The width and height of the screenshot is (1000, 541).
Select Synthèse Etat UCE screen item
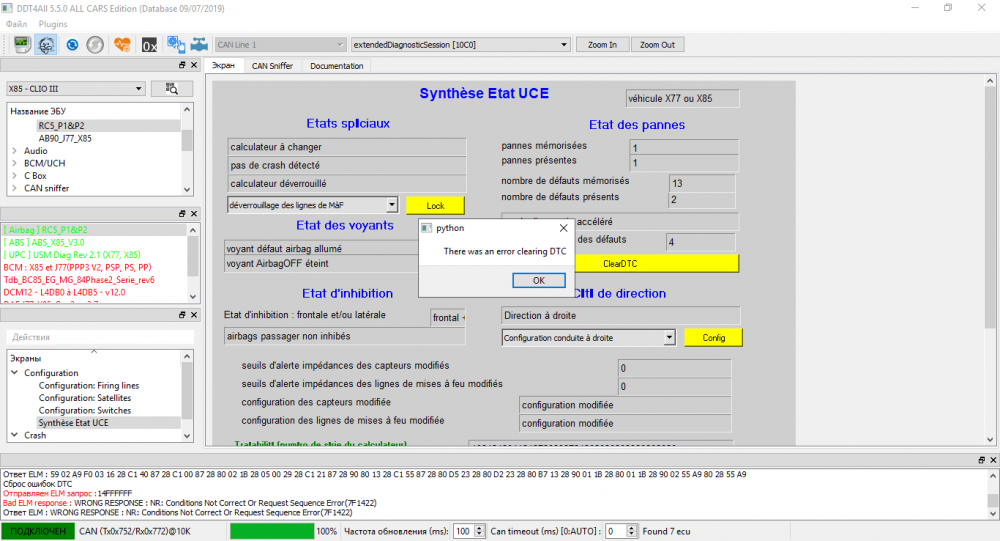coord(73,423)
